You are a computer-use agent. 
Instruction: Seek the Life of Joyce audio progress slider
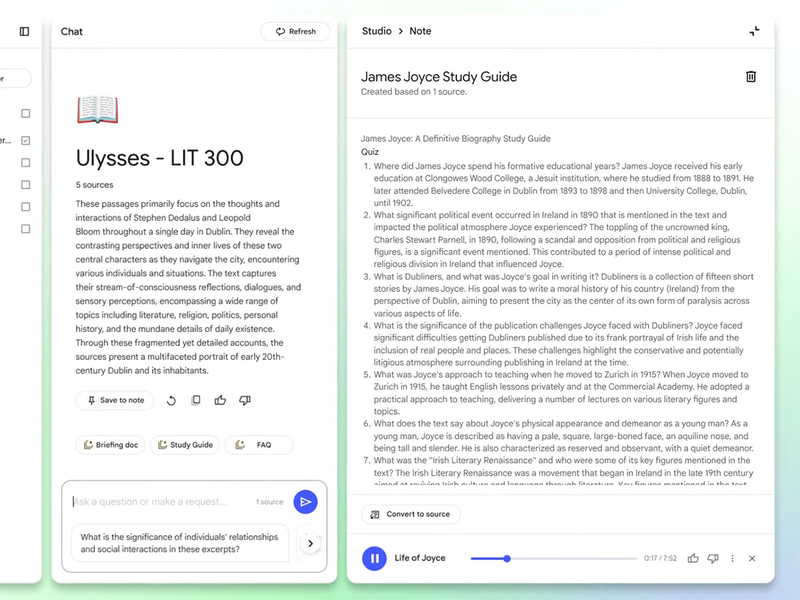click(554, 559)
